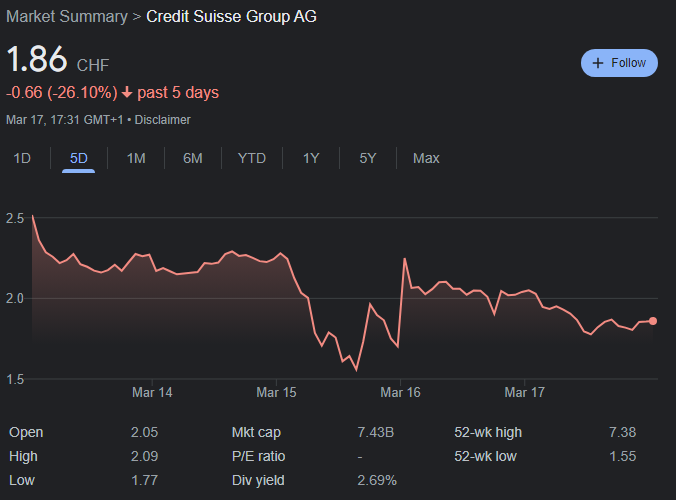View the Max chart range
This screenshot has width=676, height=500.
click(x=426, y=158)
